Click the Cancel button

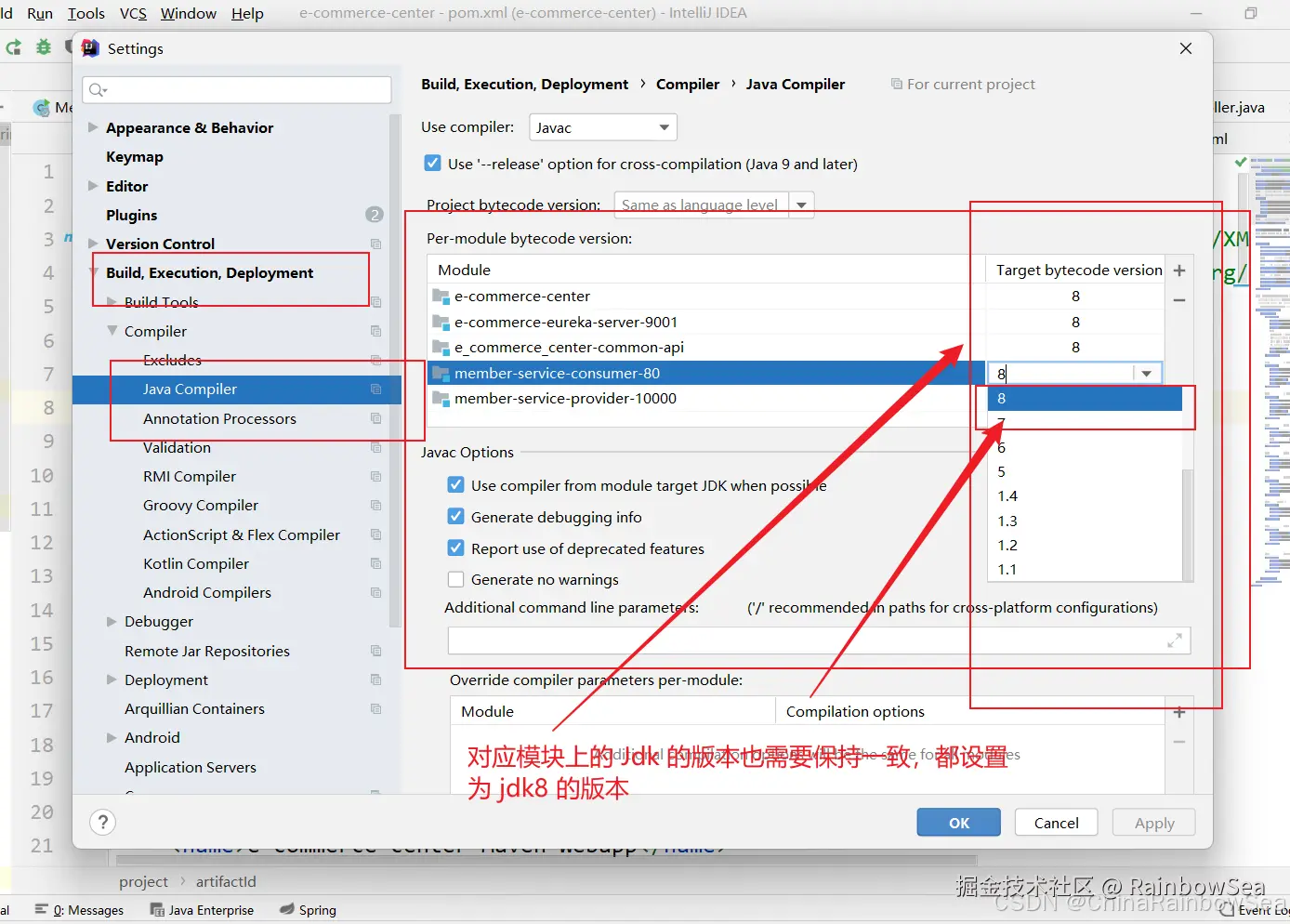click(x=1057, y=823)
